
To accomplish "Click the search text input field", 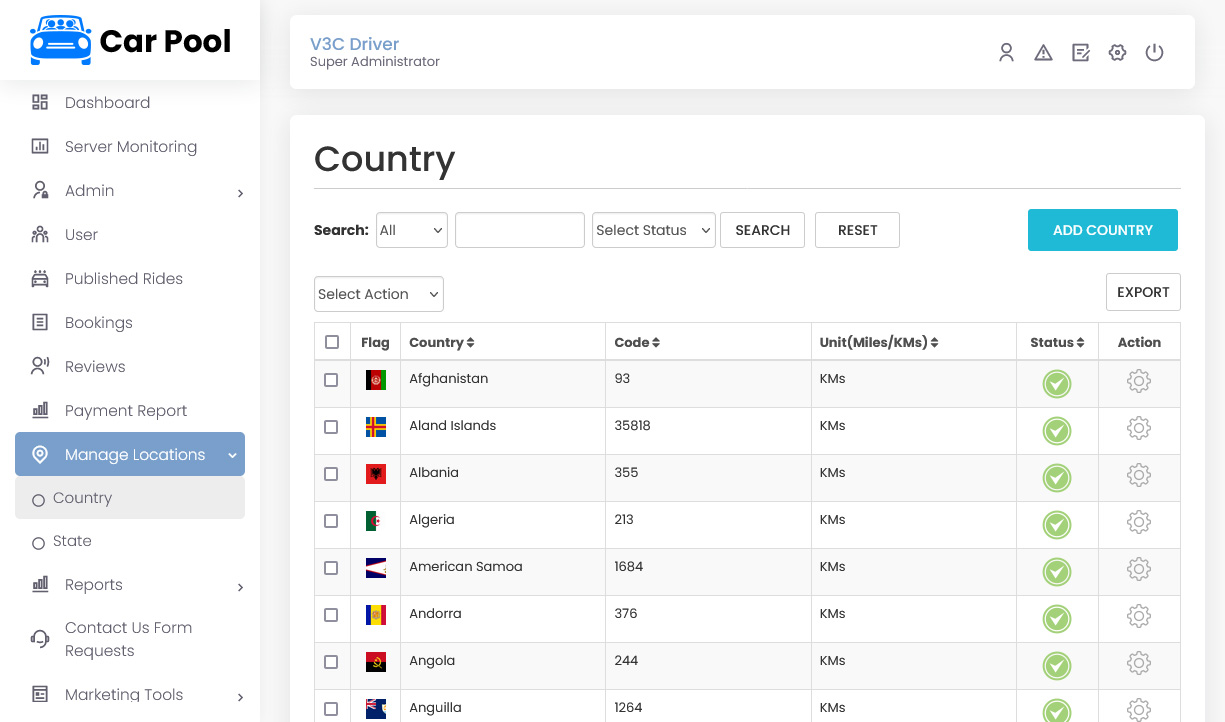I will pos(519,230).
